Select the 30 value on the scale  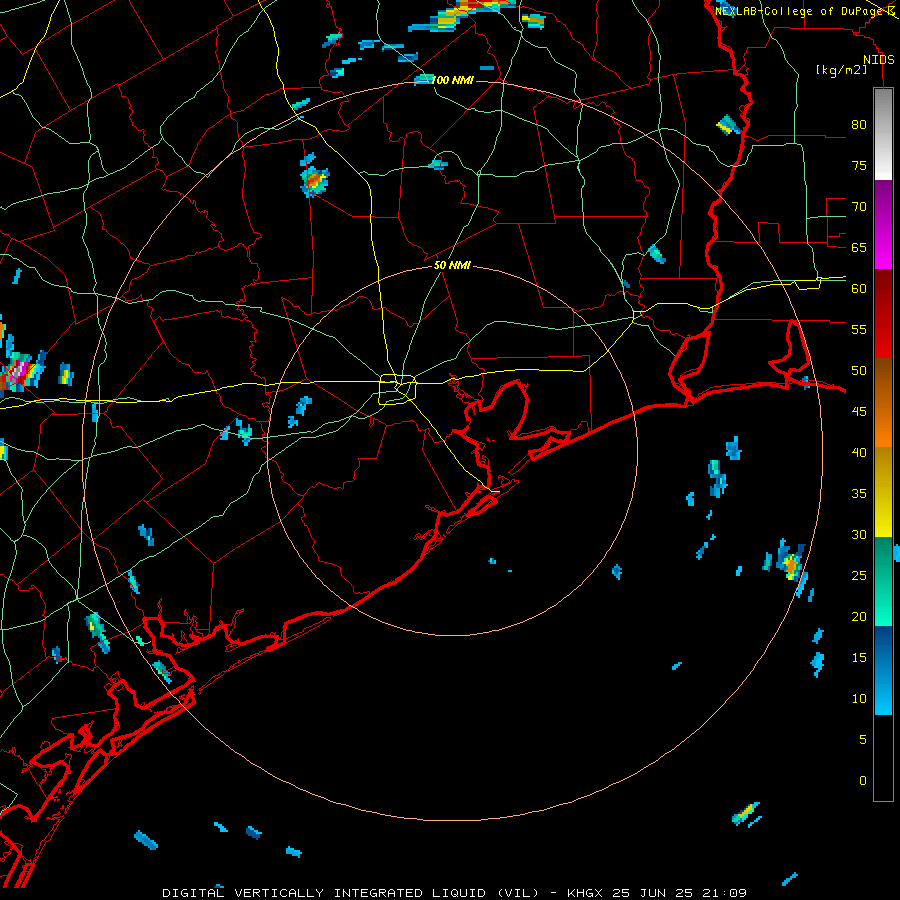859,534
